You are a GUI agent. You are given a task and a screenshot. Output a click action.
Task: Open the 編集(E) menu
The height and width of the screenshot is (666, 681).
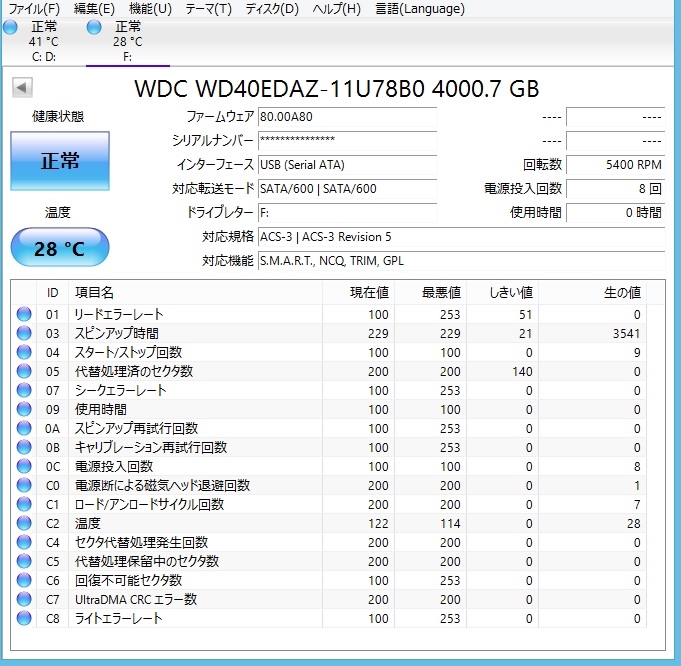coord(94,9)
